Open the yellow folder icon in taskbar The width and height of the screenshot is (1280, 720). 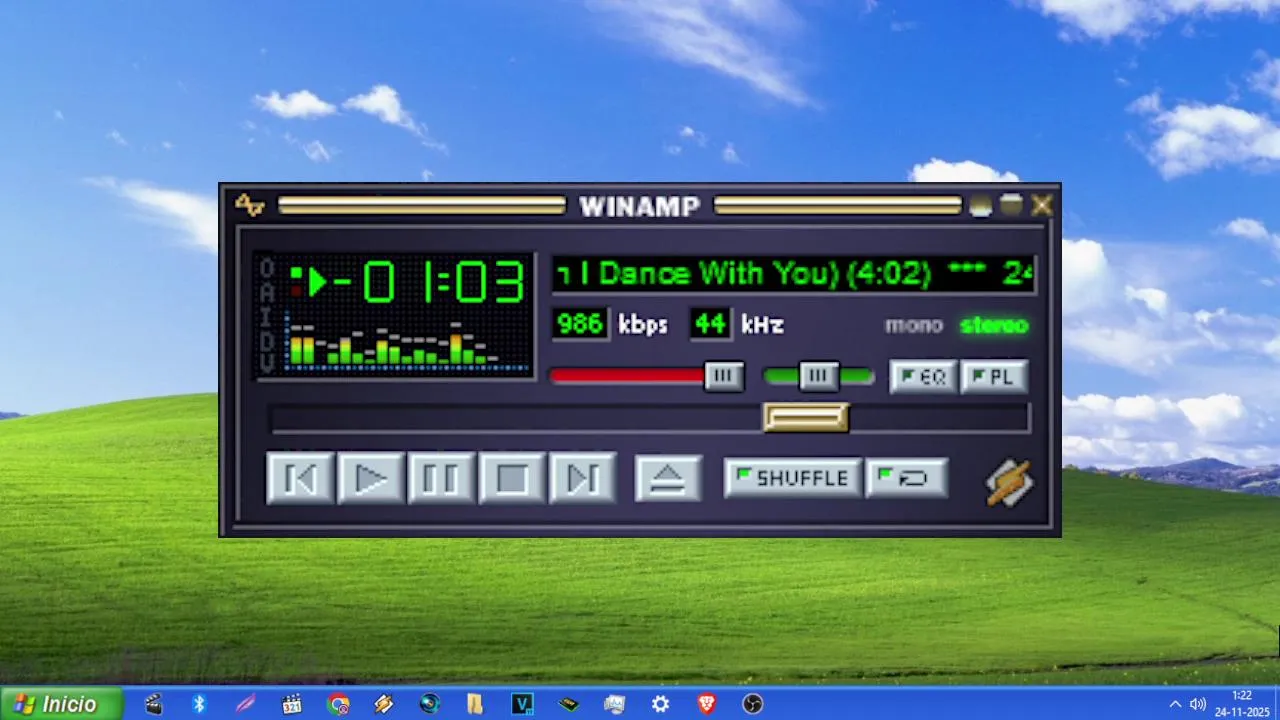[475, 704]
